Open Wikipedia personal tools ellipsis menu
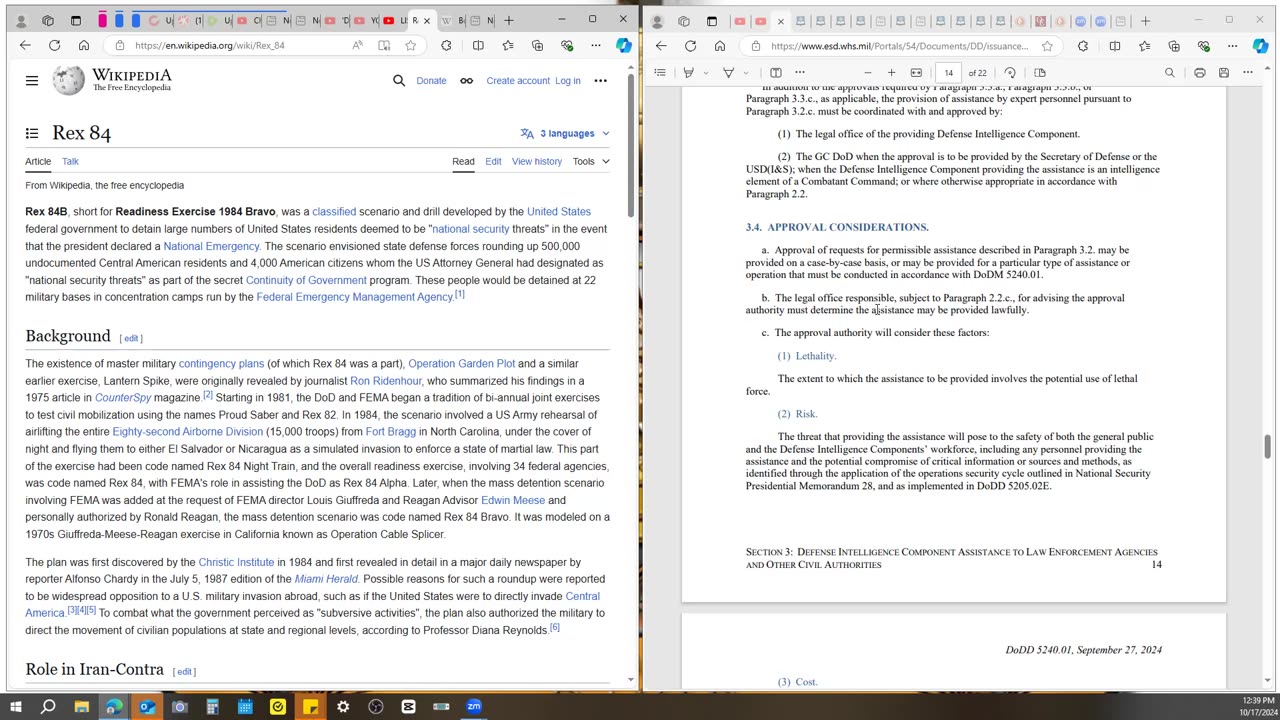The width and height of the screenshot is (1280, 720). [x=600, y=81]
